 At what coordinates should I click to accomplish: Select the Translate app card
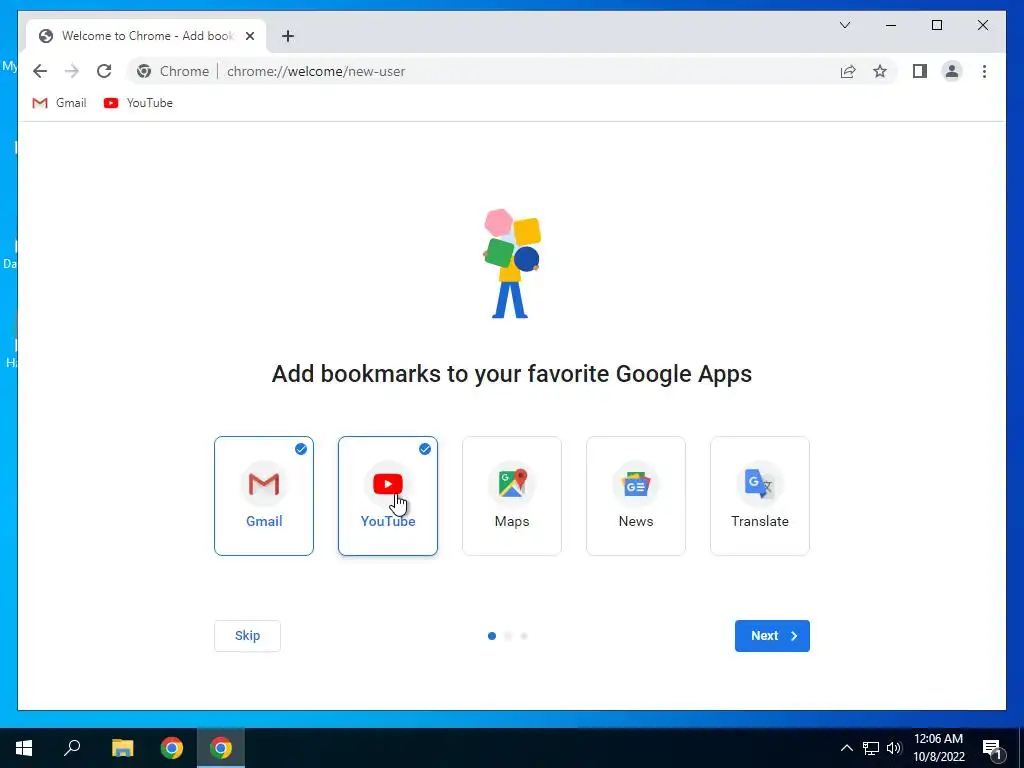[760, 496]
